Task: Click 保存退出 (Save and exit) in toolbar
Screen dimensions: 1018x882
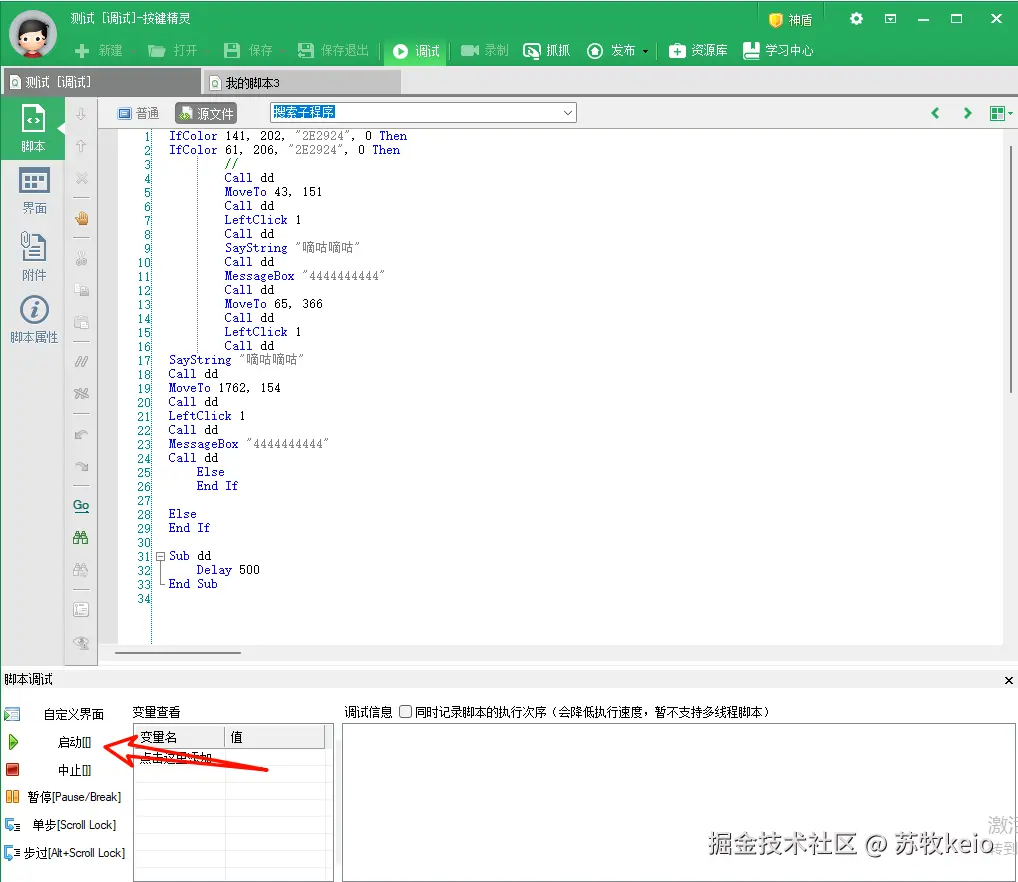Action: click(333, 51)
